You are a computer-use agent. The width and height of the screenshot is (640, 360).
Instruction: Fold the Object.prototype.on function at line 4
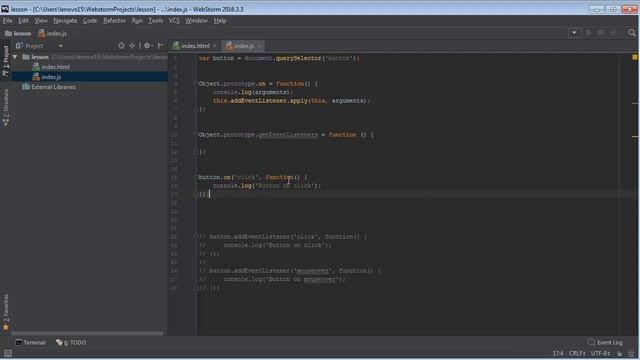tap(196, 84)
